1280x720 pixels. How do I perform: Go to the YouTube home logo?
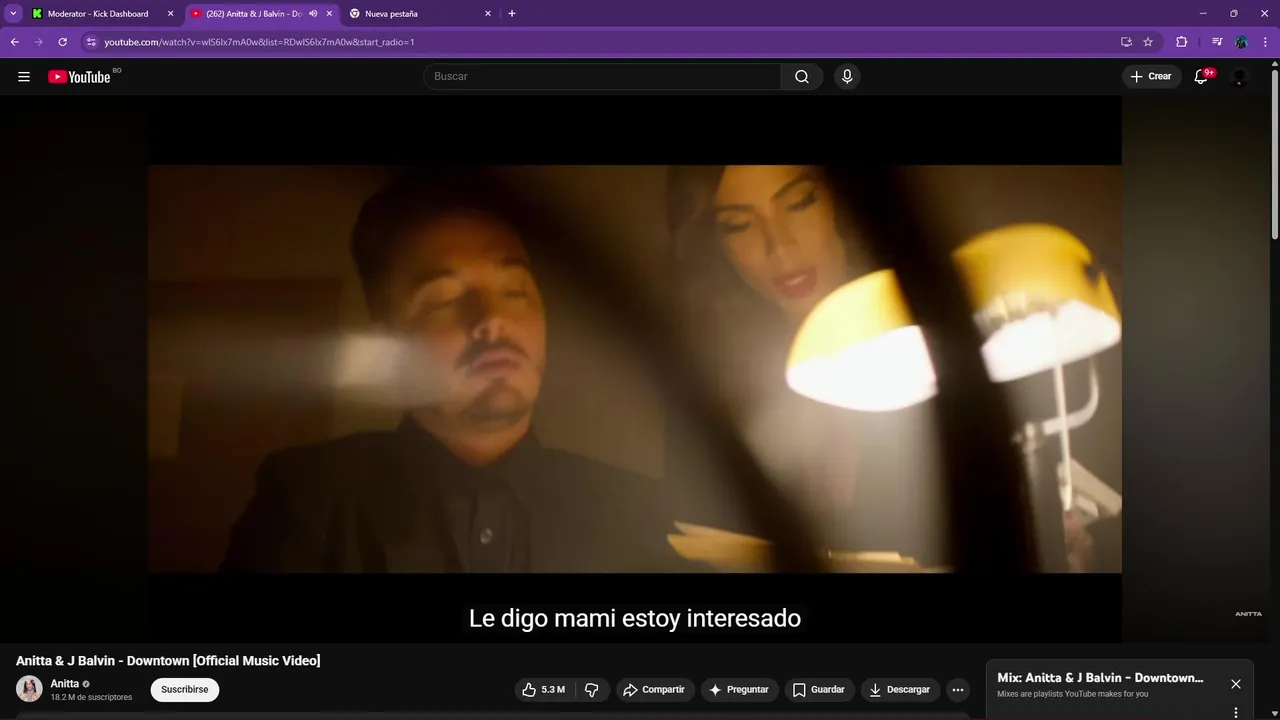79,77
